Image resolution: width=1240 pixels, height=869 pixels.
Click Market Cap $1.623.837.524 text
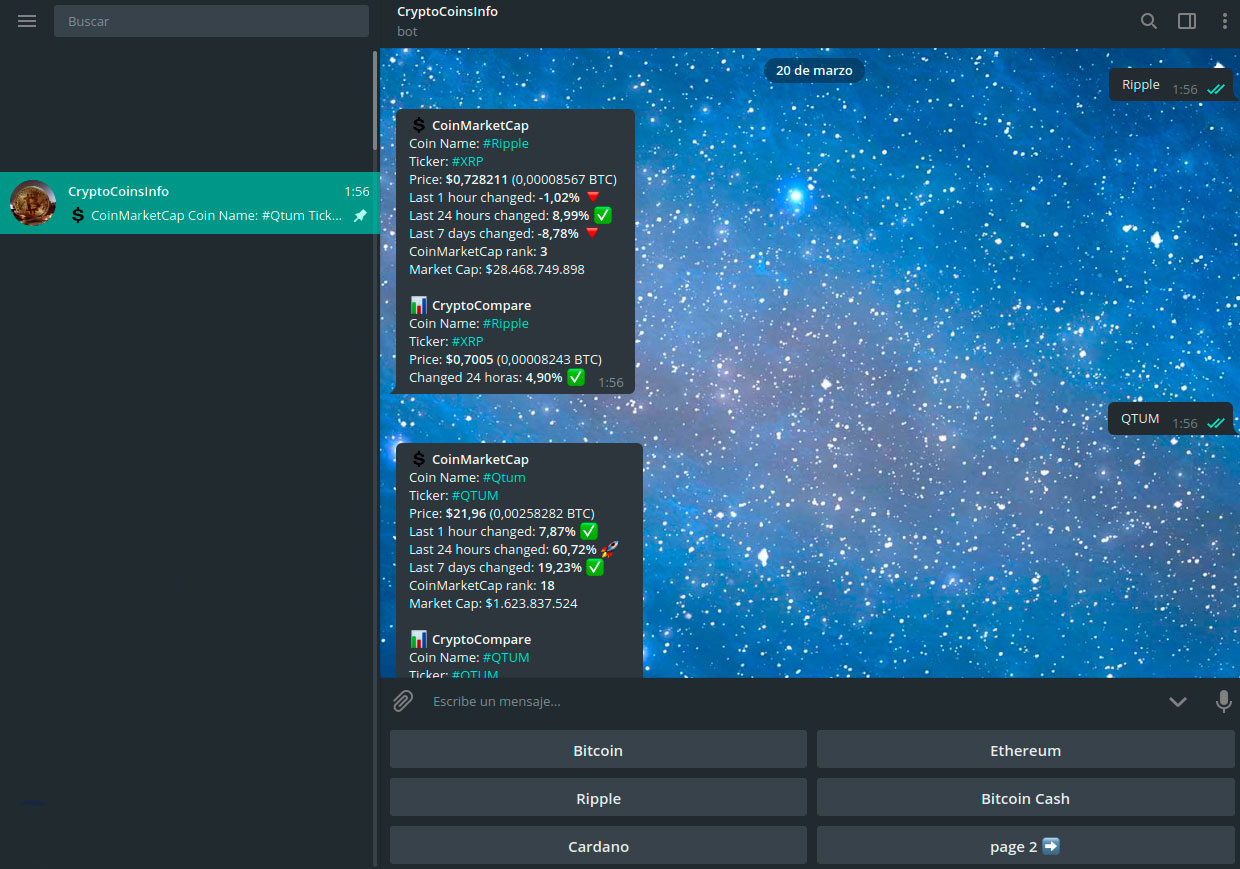point(493,604)
